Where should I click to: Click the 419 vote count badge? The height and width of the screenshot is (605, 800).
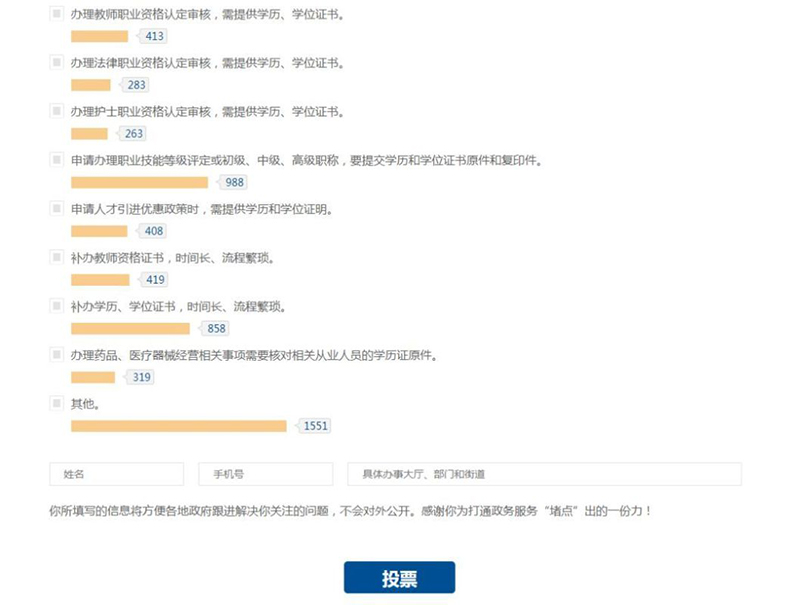(x=155, y=280)
